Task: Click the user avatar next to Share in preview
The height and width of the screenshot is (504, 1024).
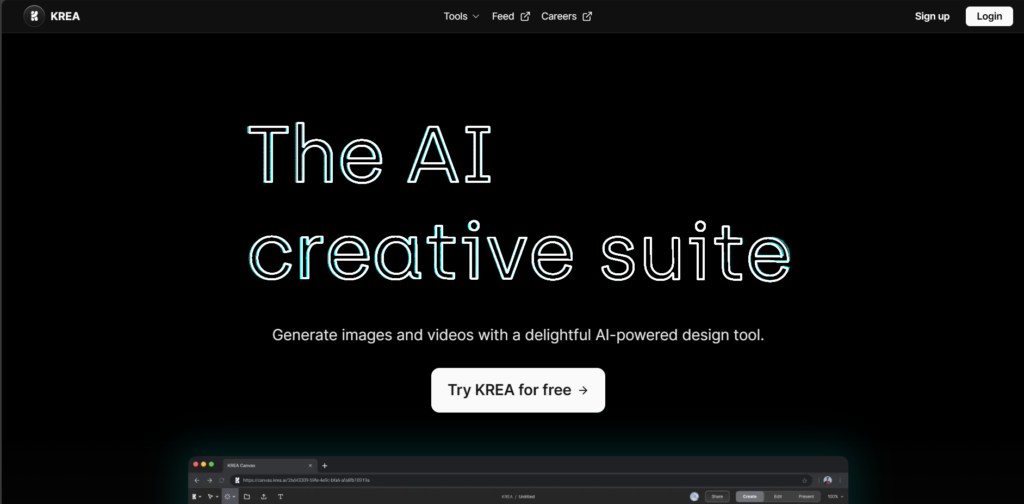Action: [x=694, y=497]
